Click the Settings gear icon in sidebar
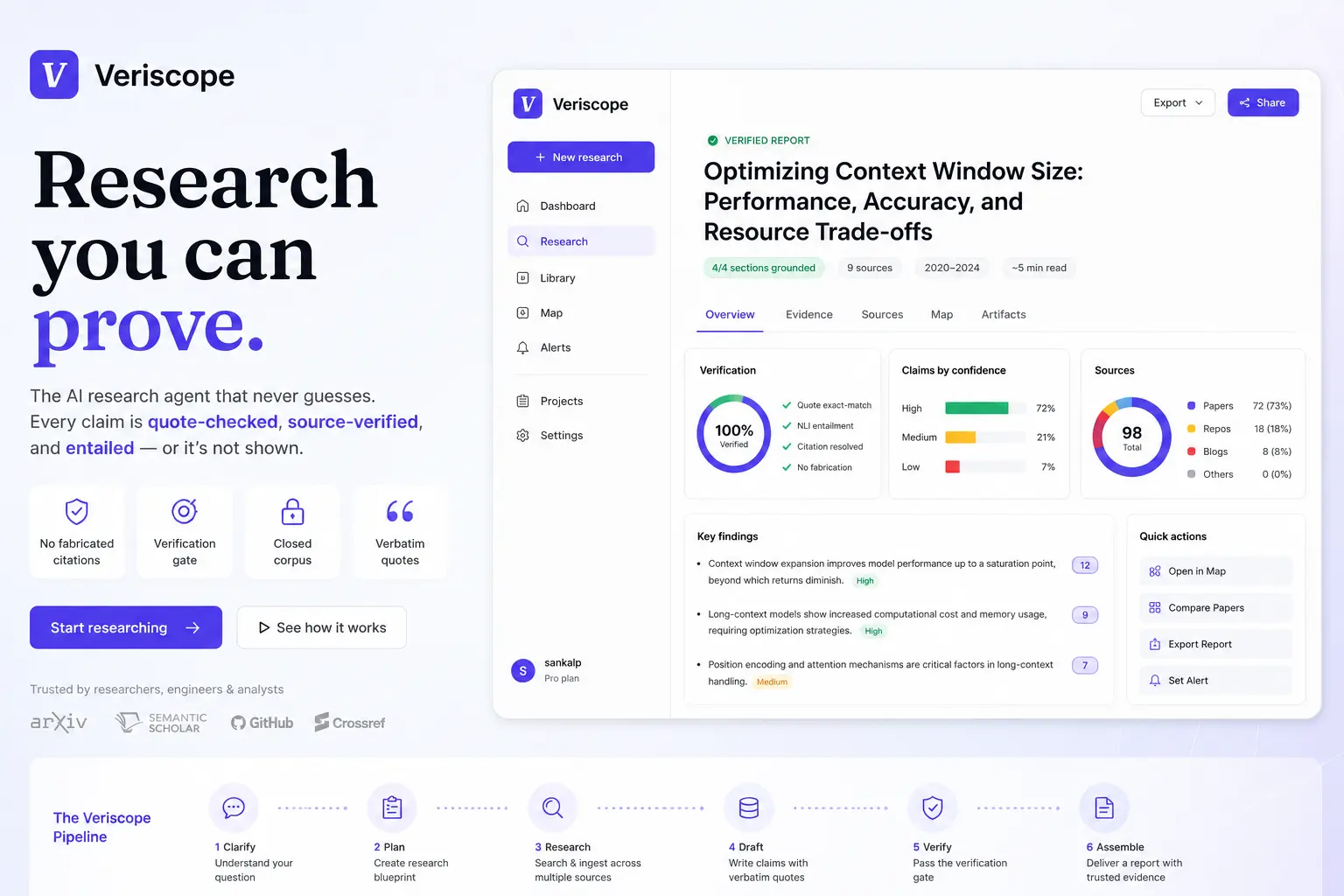 pyautogui.click(x=522, y=435)
